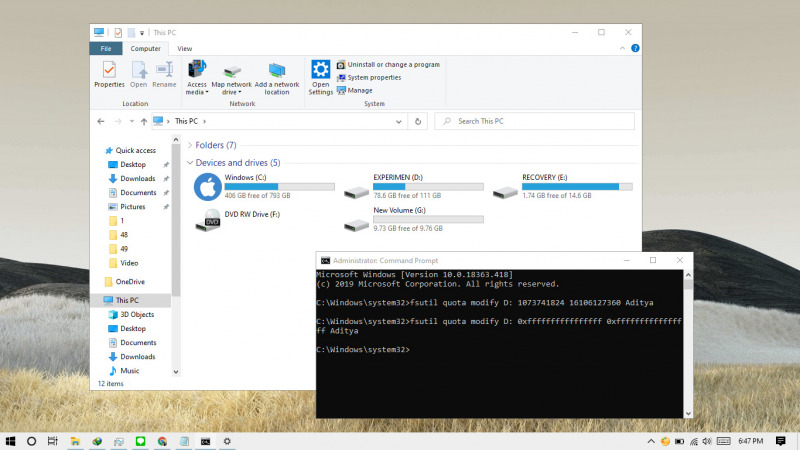This screenshot has width=800, height=450.
Task: Select the New Volume (G:) drive
Action: [413, 220]
